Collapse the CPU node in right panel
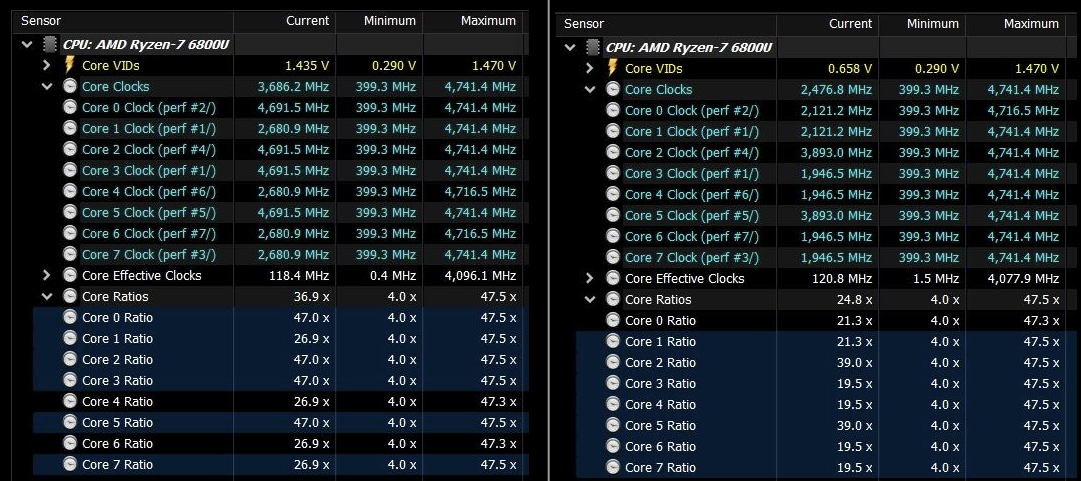The width and height of the screenshot is (1081, 481). pyautogui.click(x=570, y=48)
